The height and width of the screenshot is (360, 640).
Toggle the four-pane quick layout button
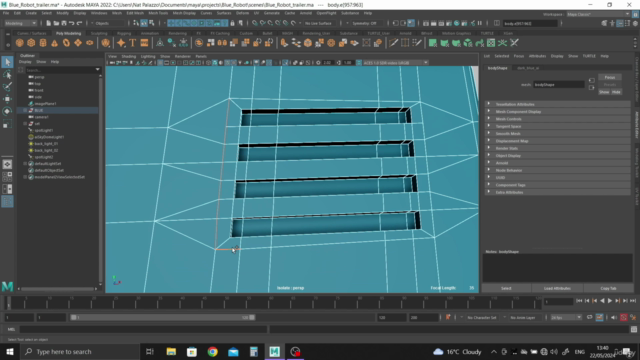click(x=7, y=177)
